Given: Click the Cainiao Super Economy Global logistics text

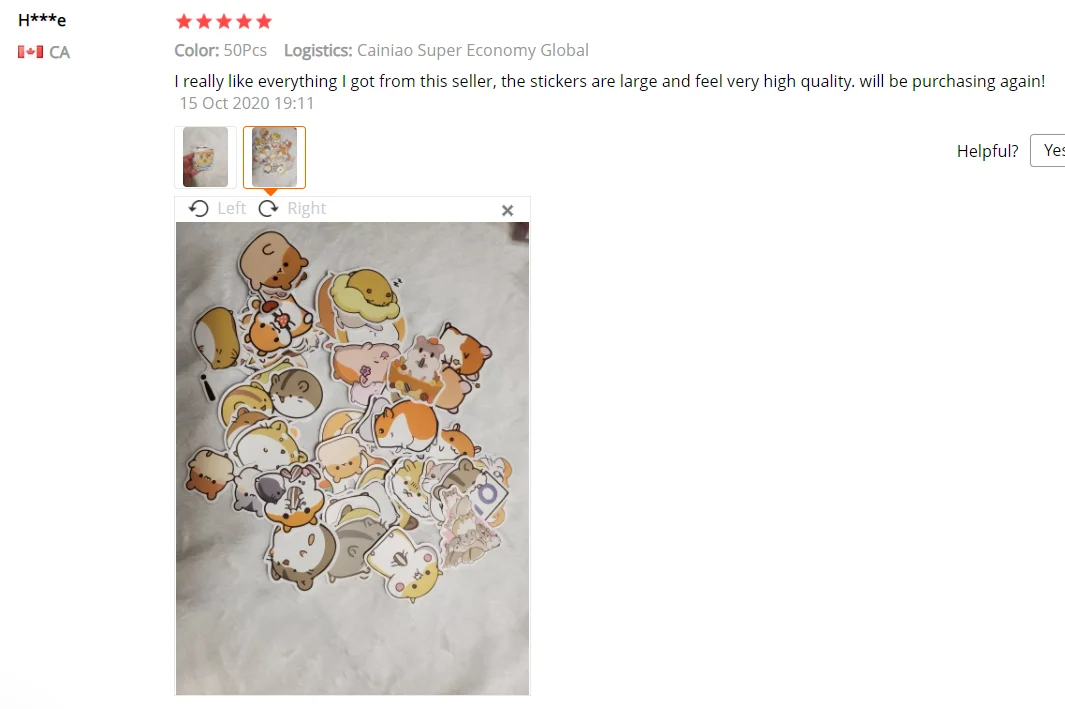Looking at the screenshot, I should click(x=473, y=50).
